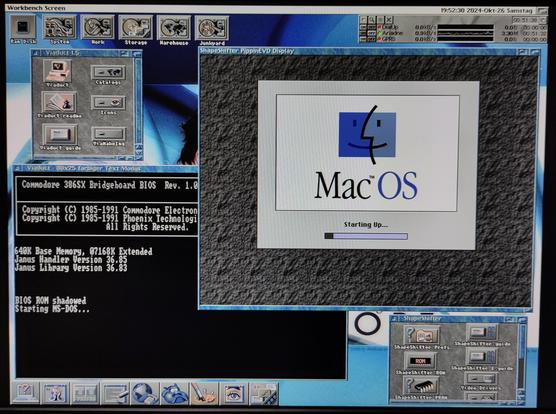The width and height of the screenshot is (556, 414).
Task: Click the X button in network monitor toolbar
Action: pyautogui.click(x=389, y=20)
